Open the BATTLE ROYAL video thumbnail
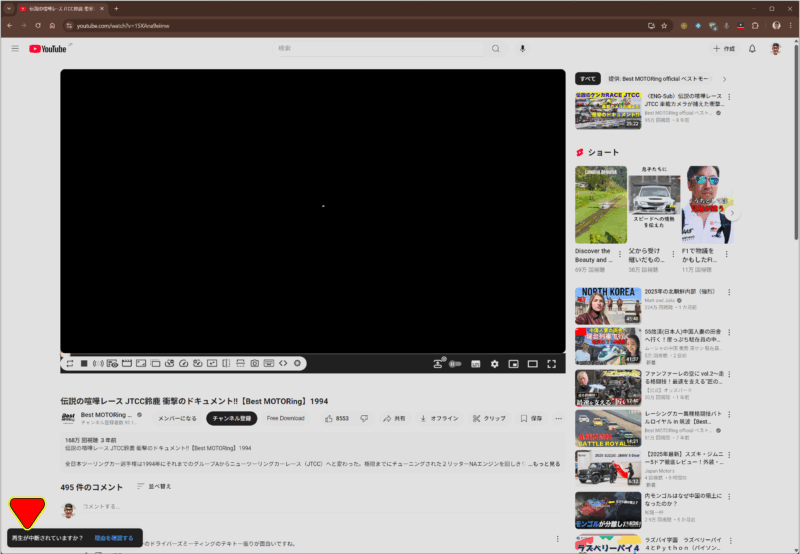The height and width of the screenshot is (554, 800). click(x=608, y=429)
